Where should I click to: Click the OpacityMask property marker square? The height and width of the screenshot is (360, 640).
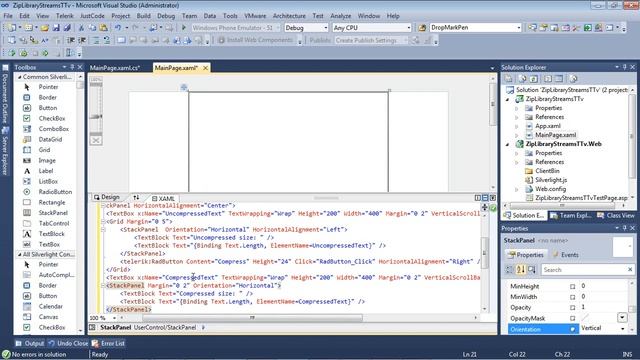[573, 318]
